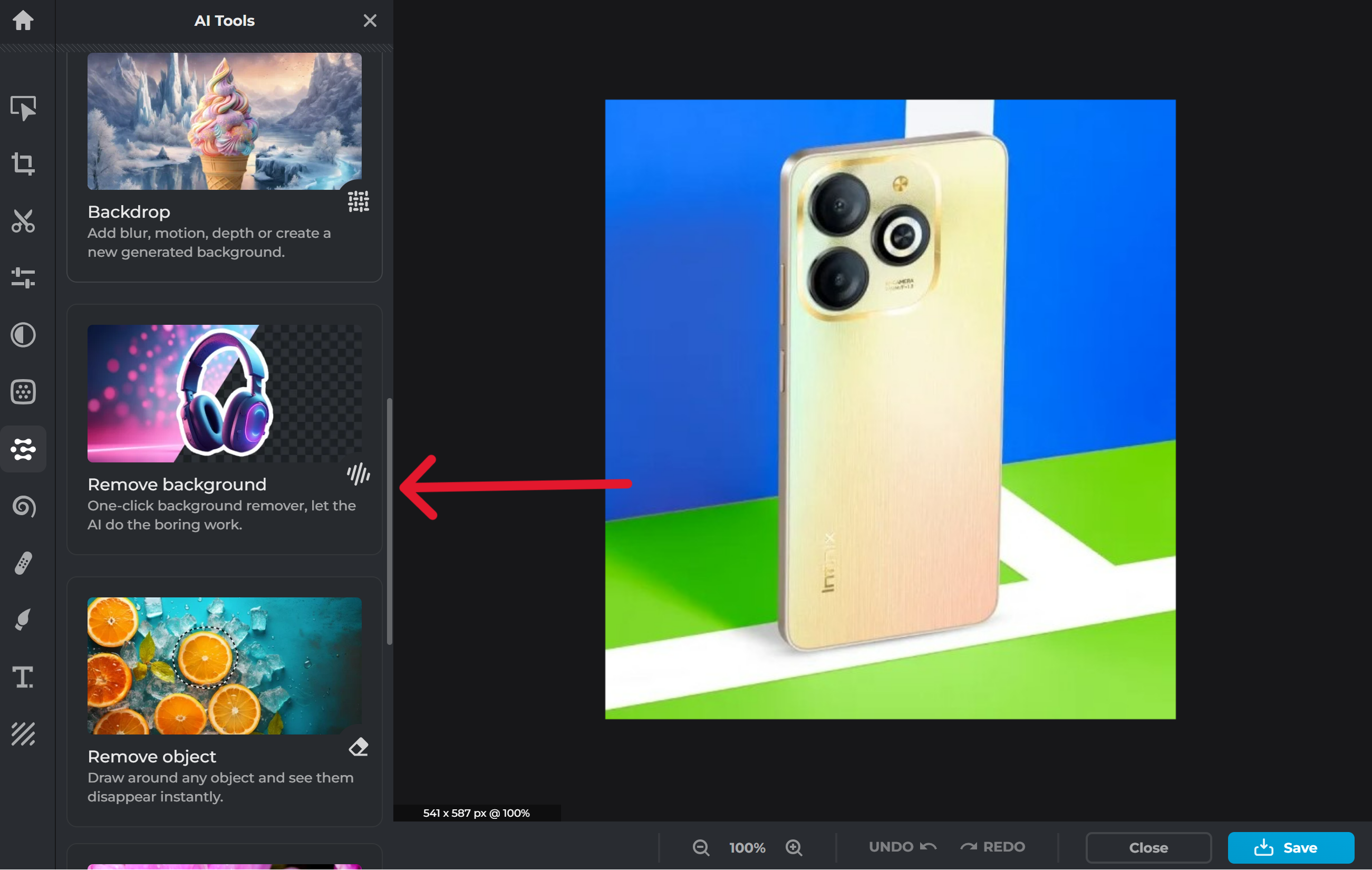
Task: Open the Filter dotted-square tool
Action: (23, 392)
